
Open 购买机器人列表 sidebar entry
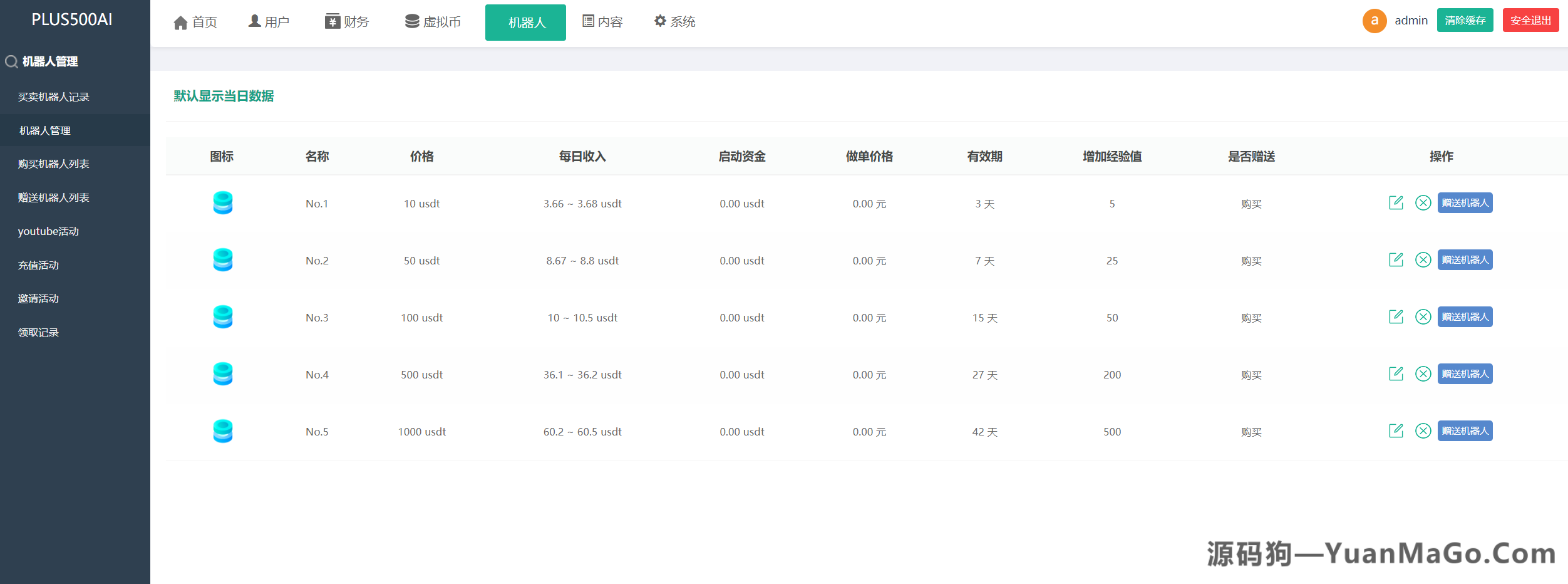pyautogui.click(x=53, y=164)
